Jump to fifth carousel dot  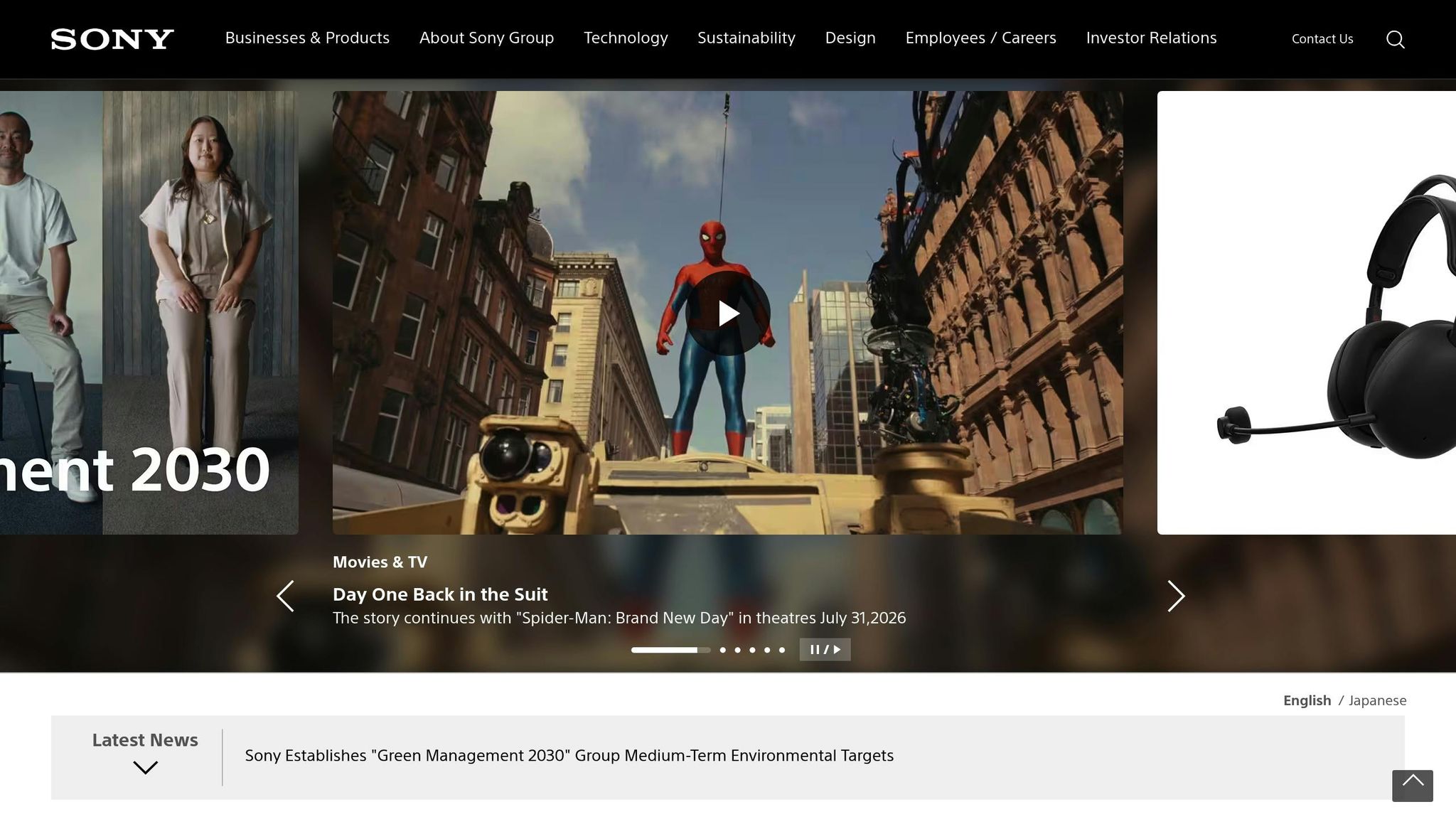pyautogui.click(x=767, y=650)
